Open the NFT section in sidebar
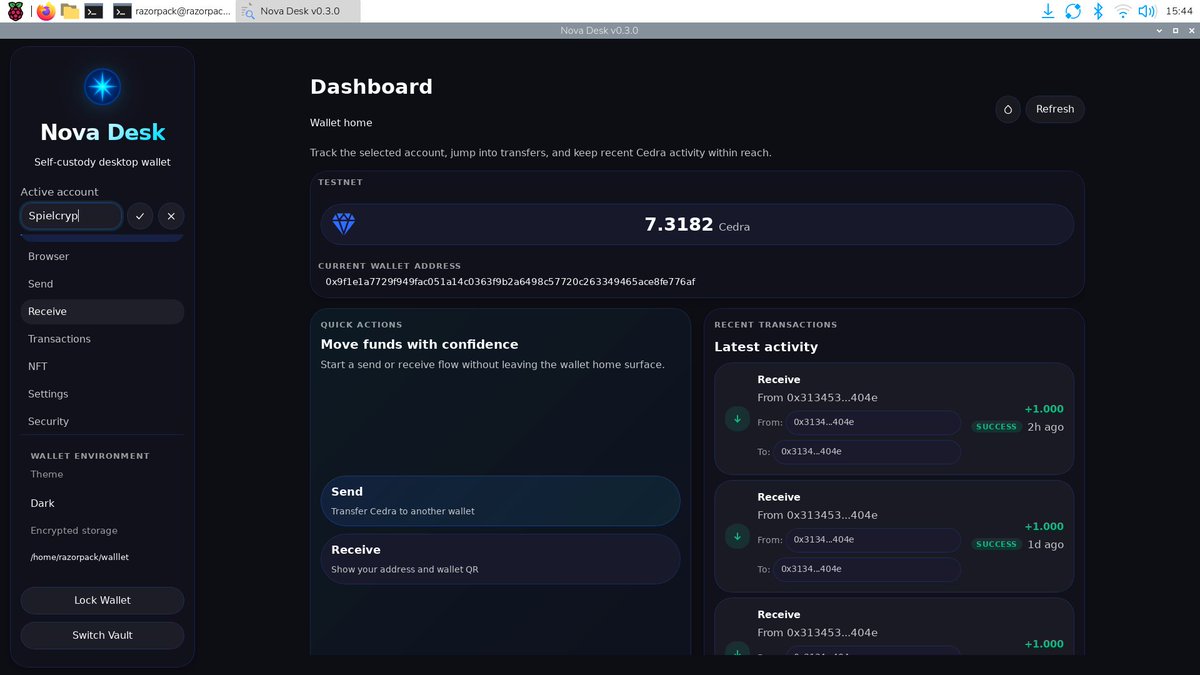This screenshot has width=1200, height=675. (102, 366)
